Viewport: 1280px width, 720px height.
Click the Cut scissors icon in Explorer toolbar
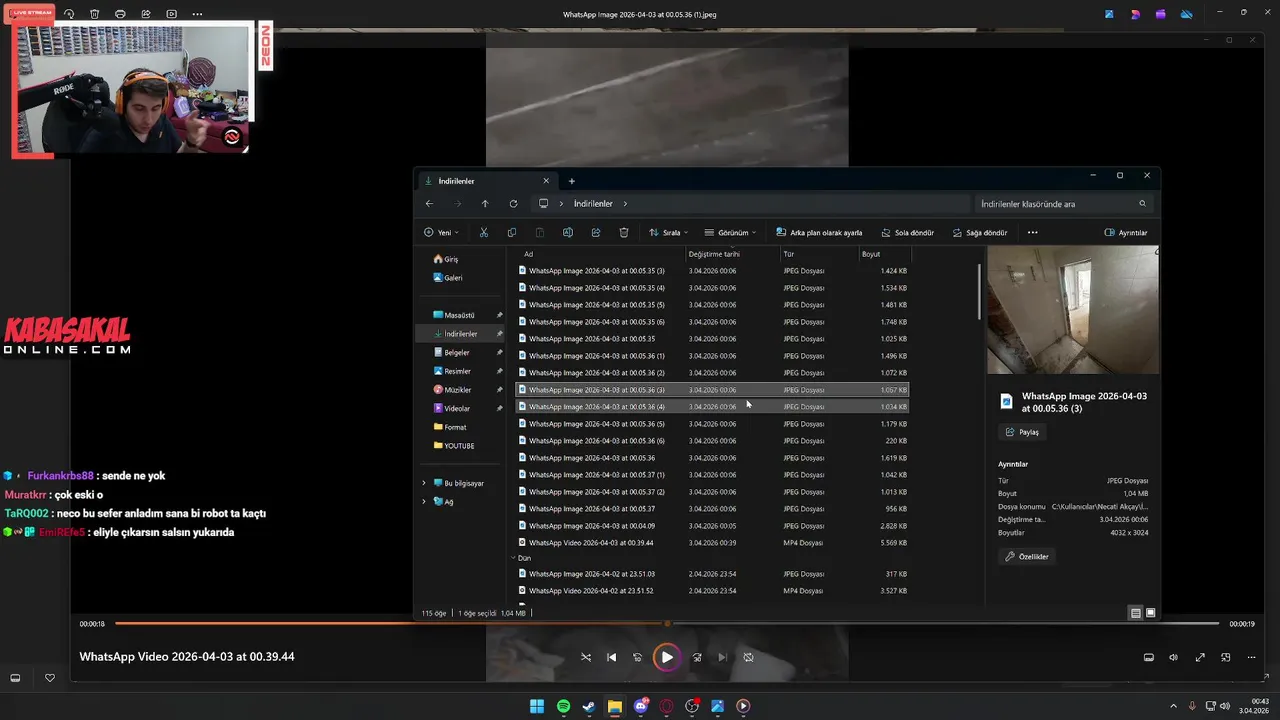click(x=483, y=232)
